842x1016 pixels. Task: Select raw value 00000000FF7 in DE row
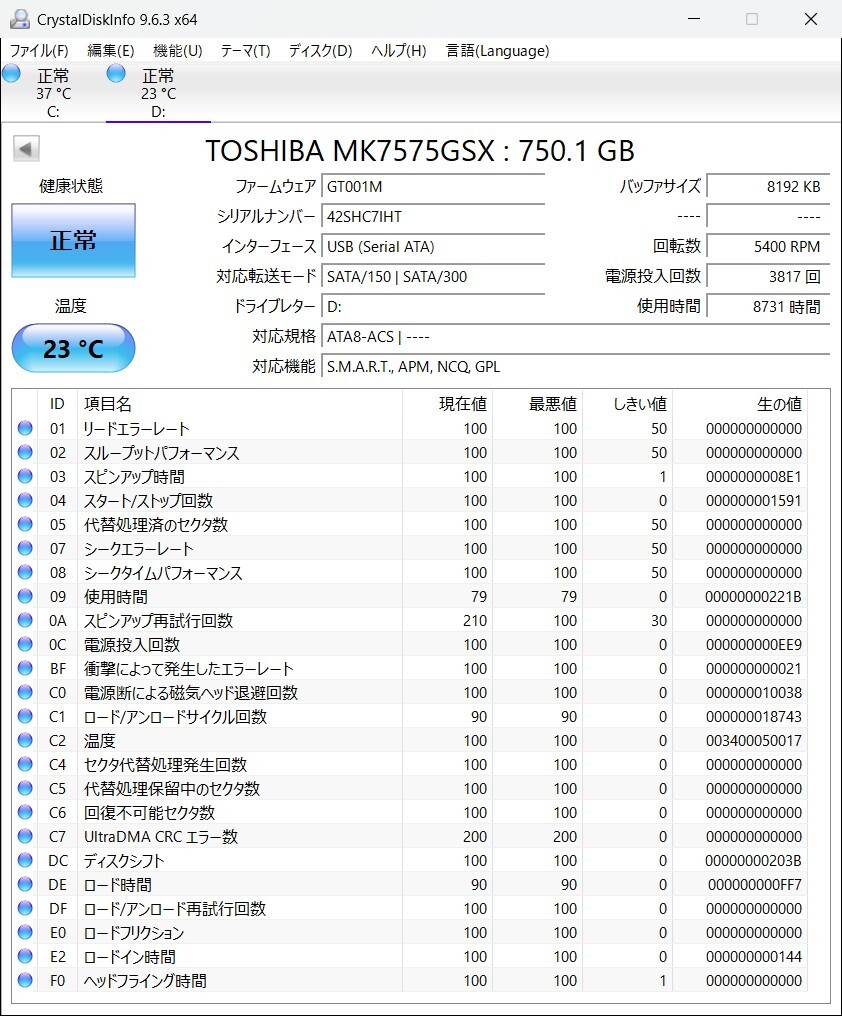pyautogui.click(x=754, y=885)
